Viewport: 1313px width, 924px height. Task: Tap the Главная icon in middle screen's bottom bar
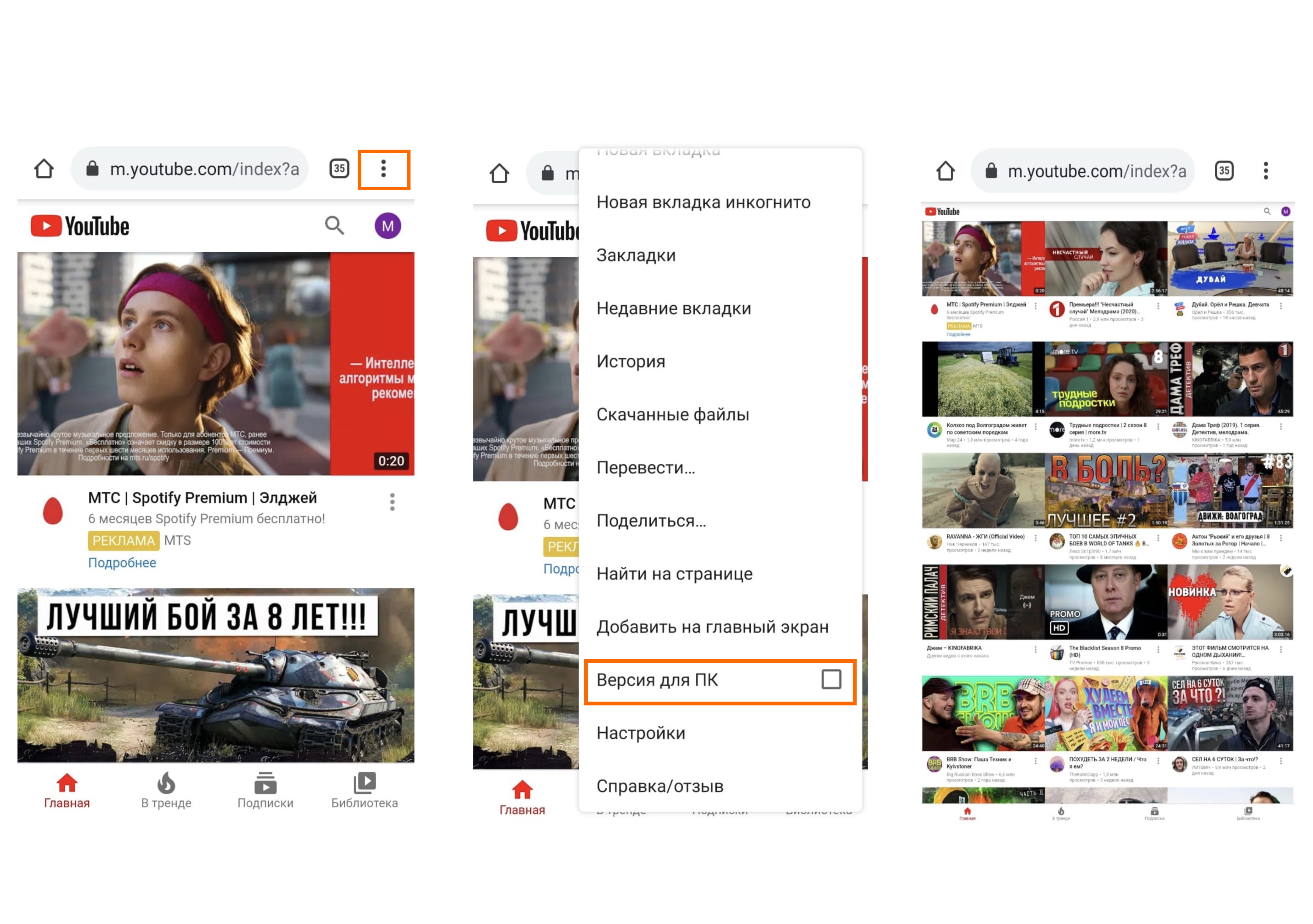pos(522,790)
